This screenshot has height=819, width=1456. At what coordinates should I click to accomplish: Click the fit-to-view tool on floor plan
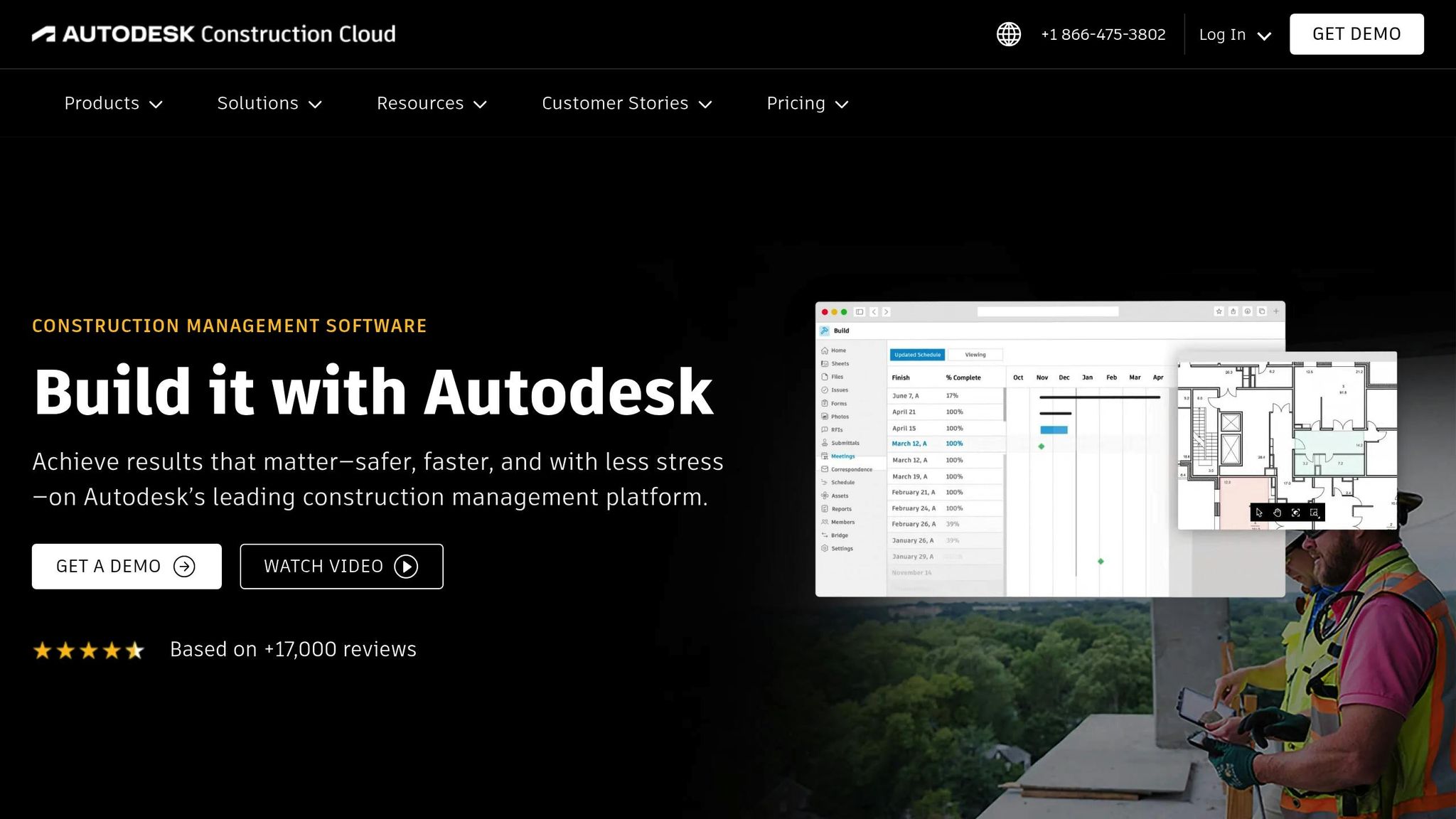(1296, 513)
